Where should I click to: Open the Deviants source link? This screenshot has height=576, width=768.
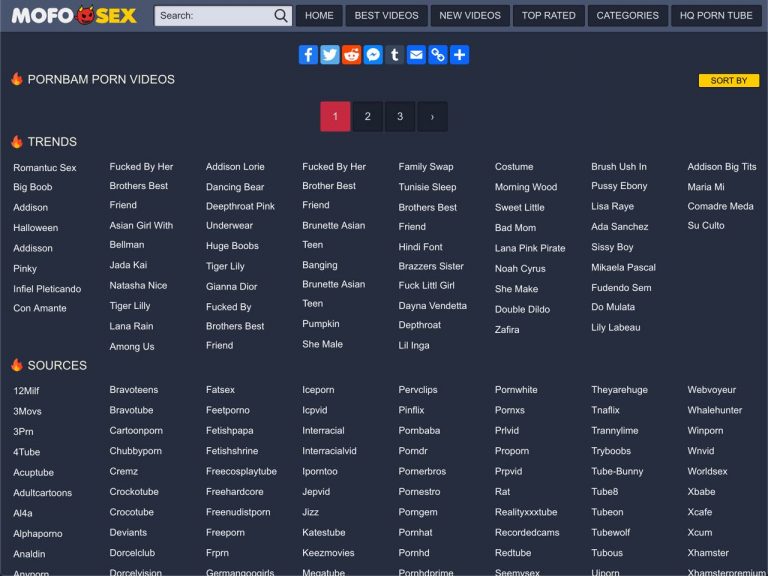tap(128, 532)
